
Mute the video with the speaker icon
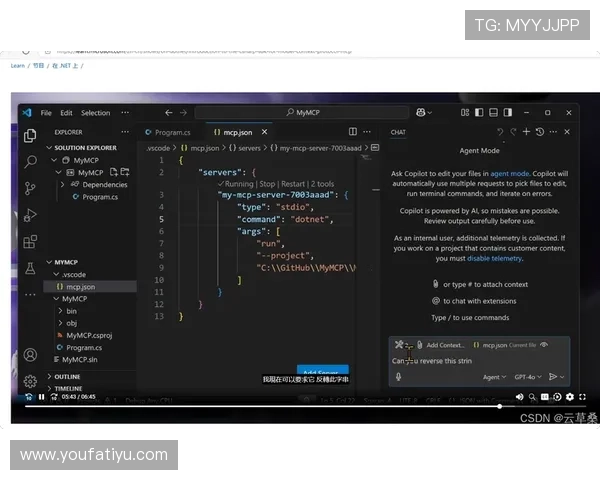[519, 397]
